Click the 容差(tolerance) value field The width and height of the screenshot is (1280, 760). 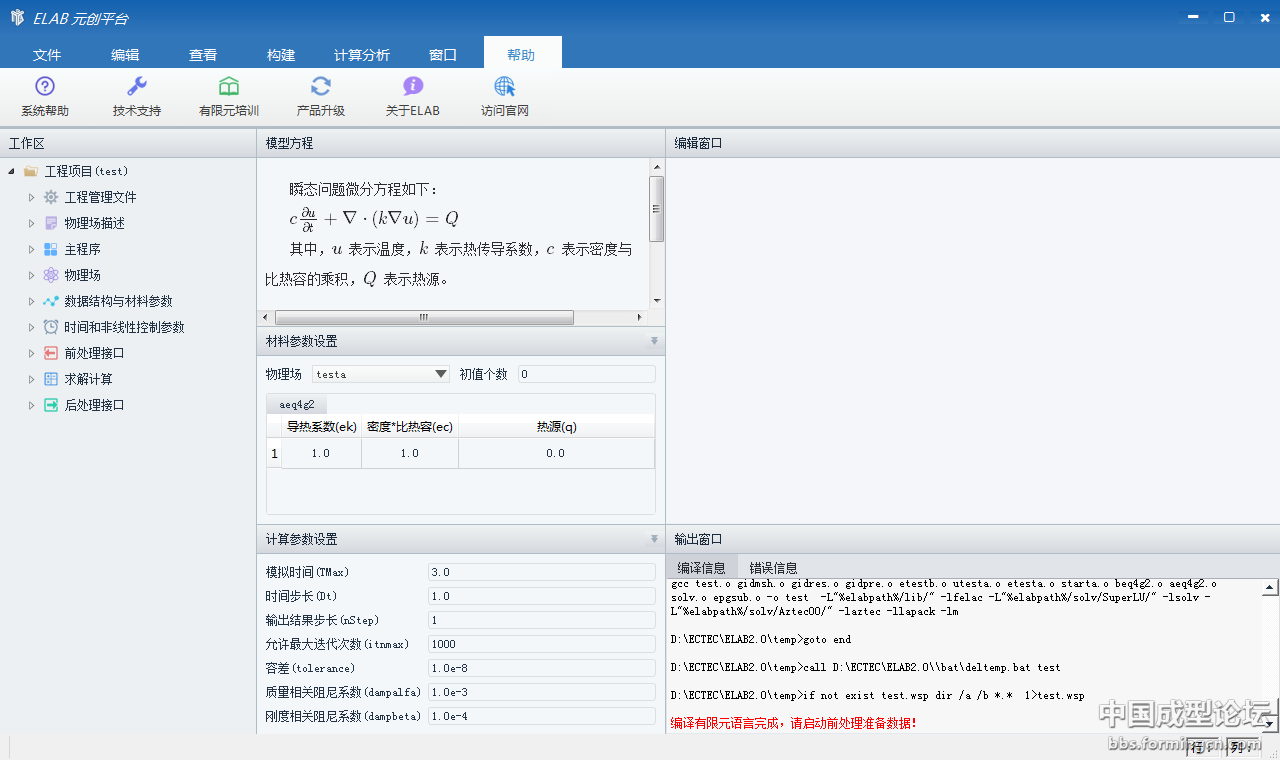pyautogui.click(x=540, y=668)
